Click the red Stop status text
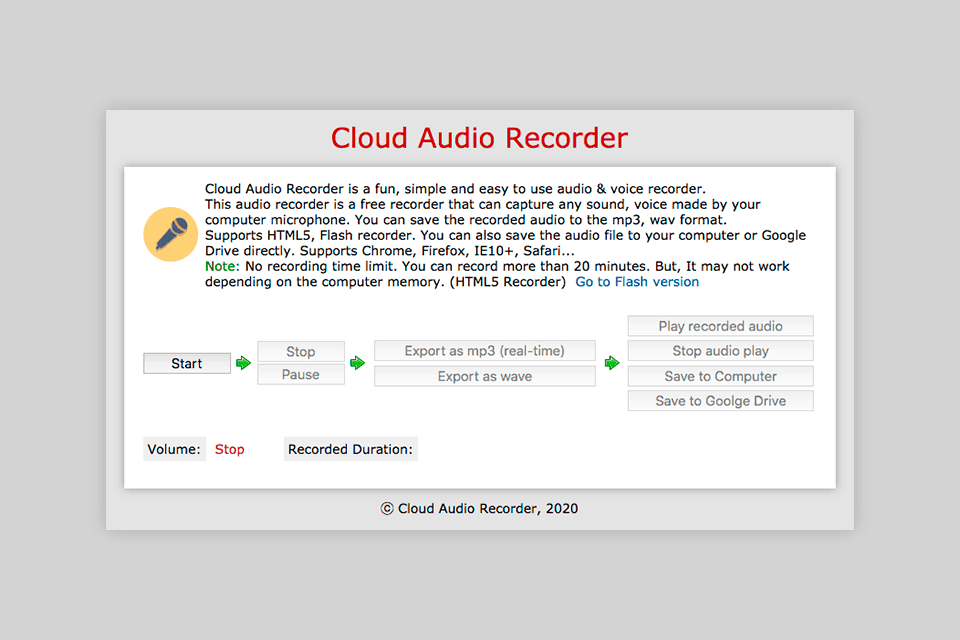The height and width of the screenshot is (640, 960). [230, 449]
